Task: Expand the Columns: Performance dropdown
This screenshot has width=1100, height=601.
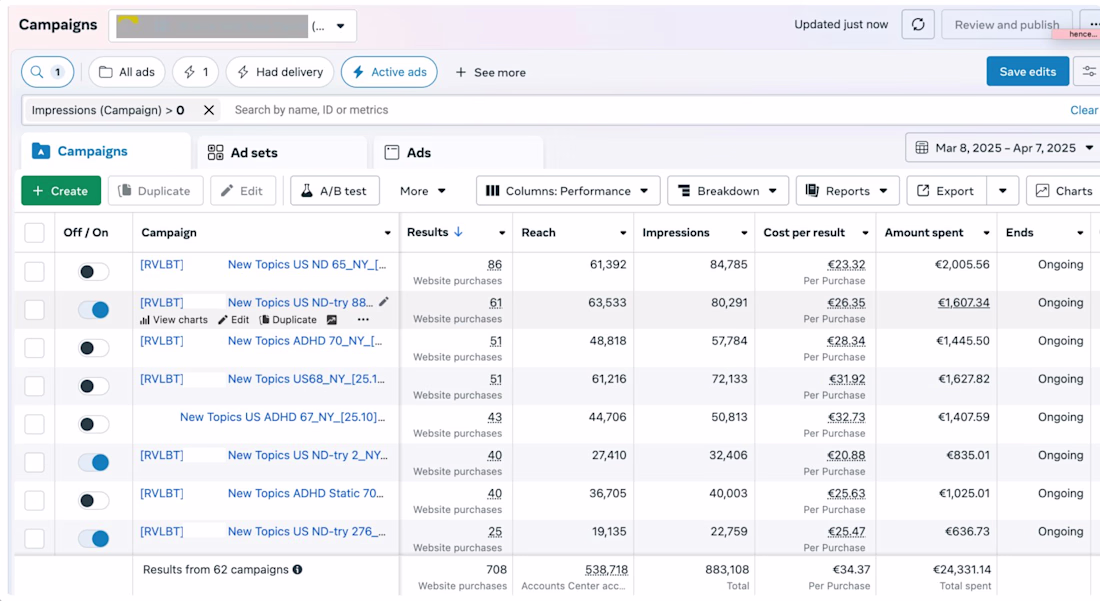Action: tap(568, 191)
